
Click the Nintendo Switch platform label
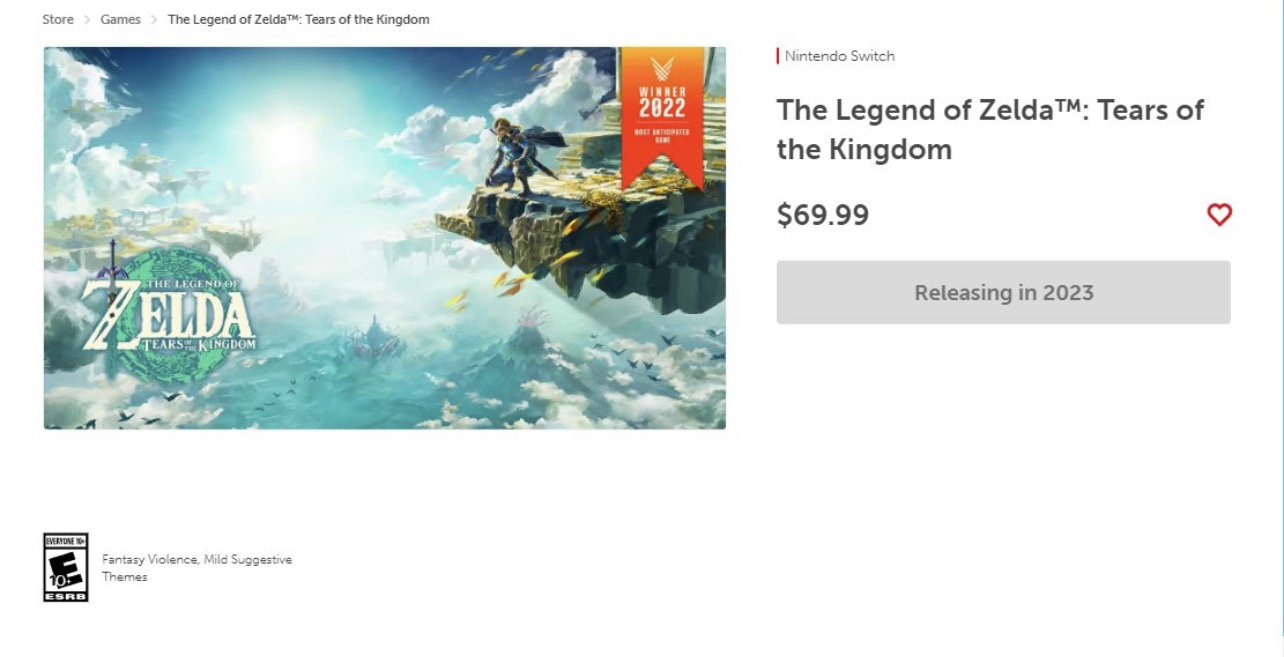(x=839, y=56)
